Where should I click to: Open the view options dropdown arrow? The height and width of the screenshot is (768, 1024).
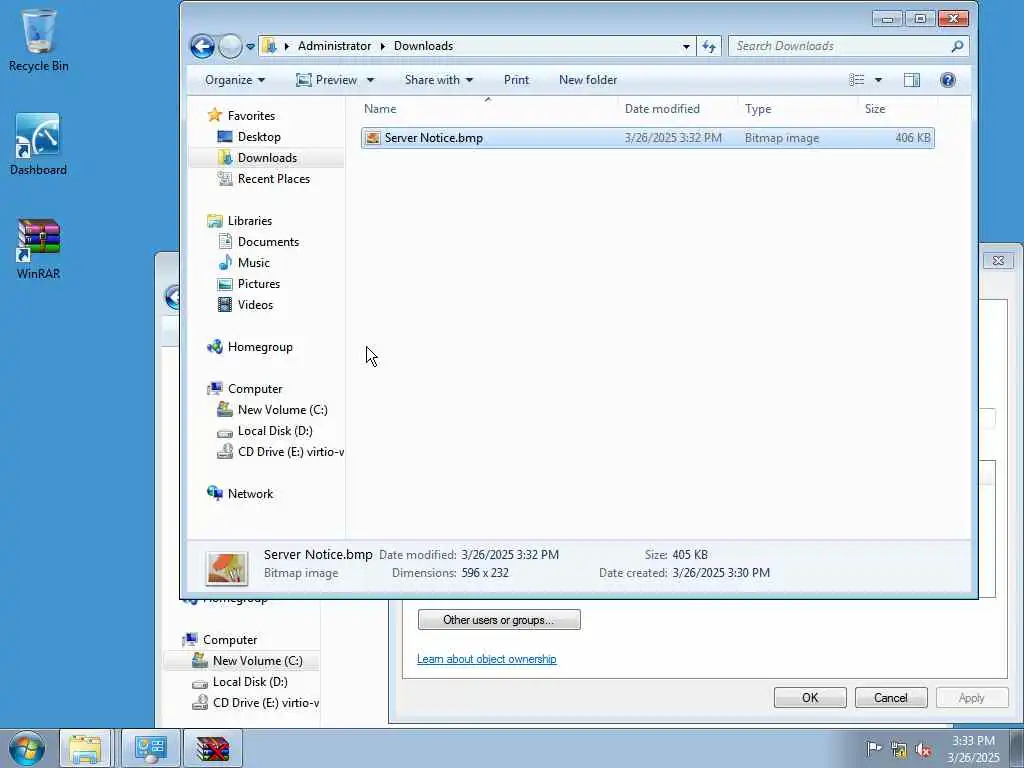[x=878, y=80]
